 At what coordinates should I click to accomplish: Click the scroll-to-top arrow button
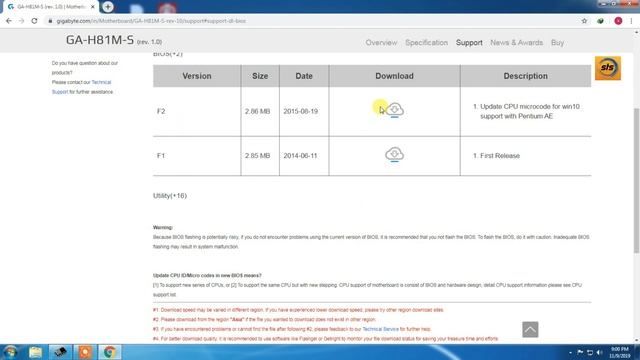coord(530,329)
